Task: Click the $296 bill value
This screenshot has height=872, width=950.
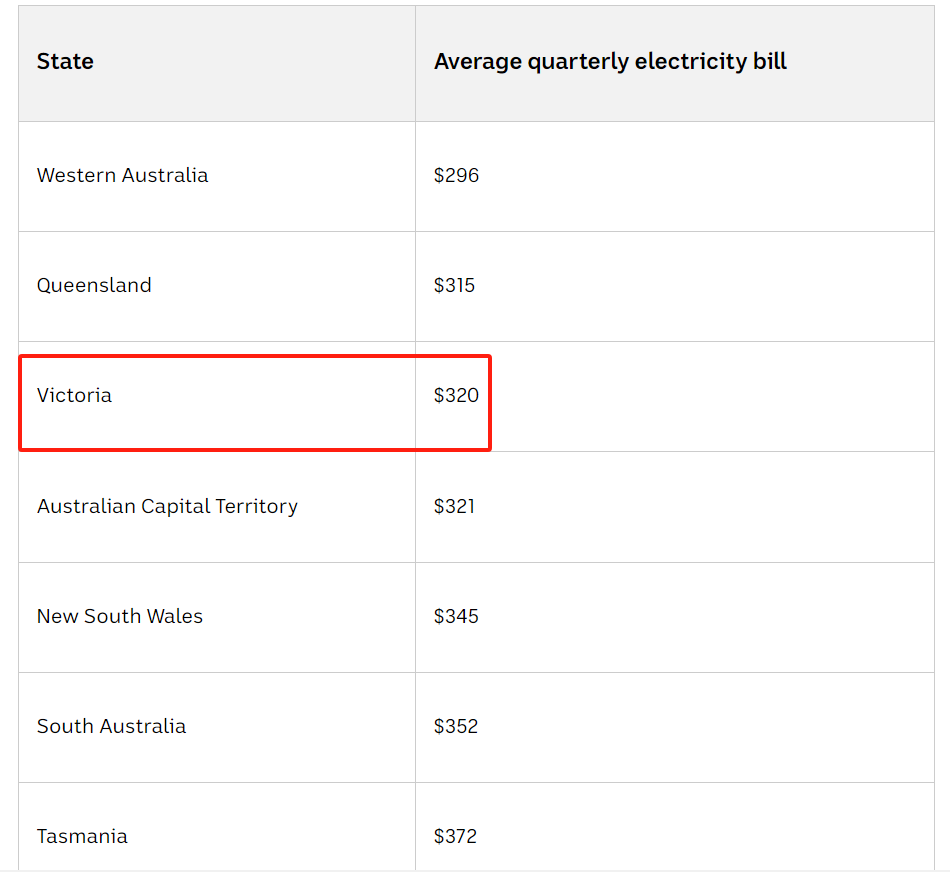Action: 456,175
